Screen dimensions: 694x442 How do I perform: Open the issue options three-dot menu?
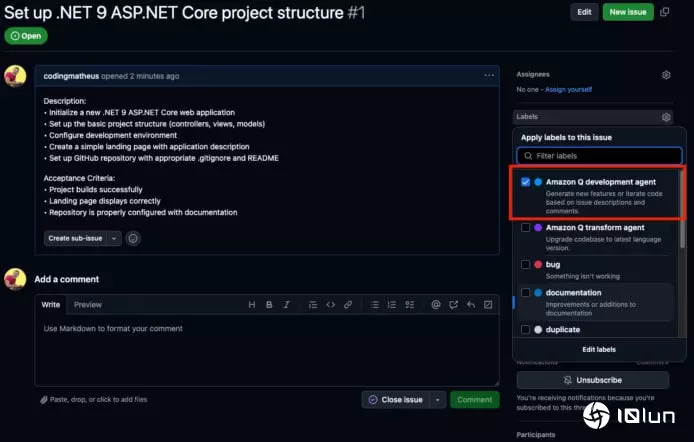489,76
